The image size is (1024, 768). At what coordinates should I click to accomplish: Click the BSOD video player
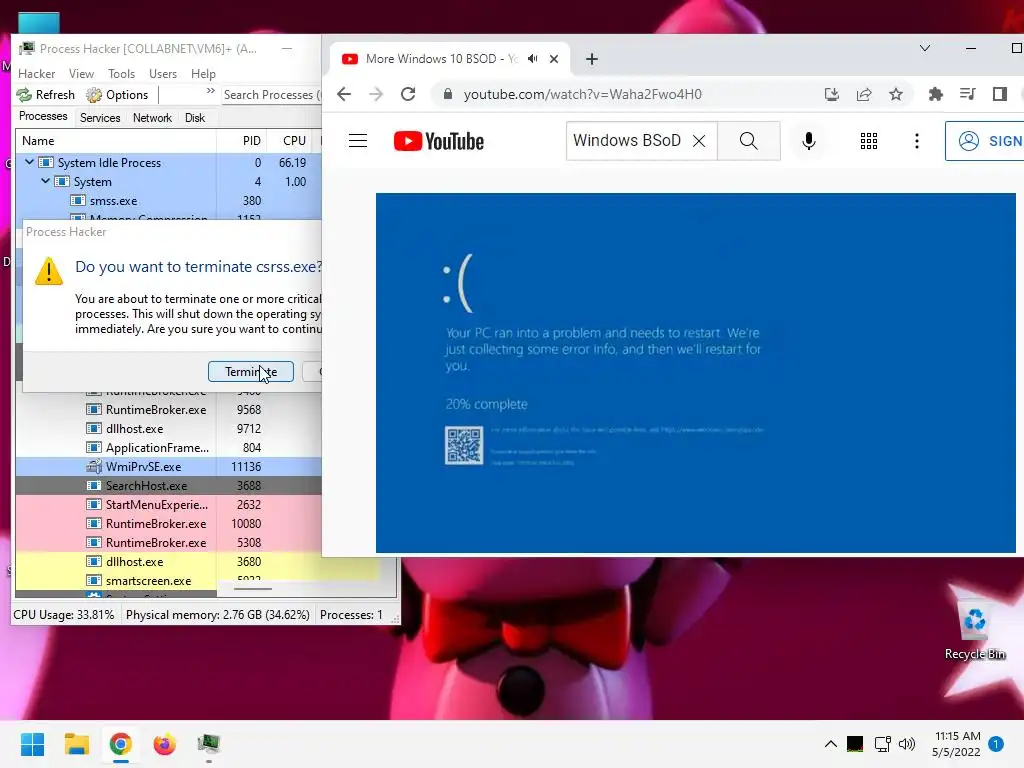(x=696, y=373)
